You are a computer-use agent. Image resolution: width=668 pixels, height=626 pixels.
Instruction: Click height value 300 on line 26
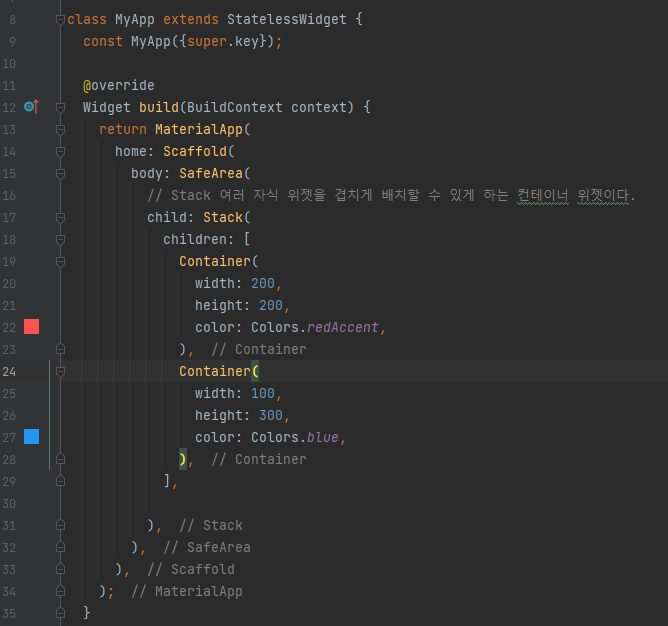pos(271,415)
